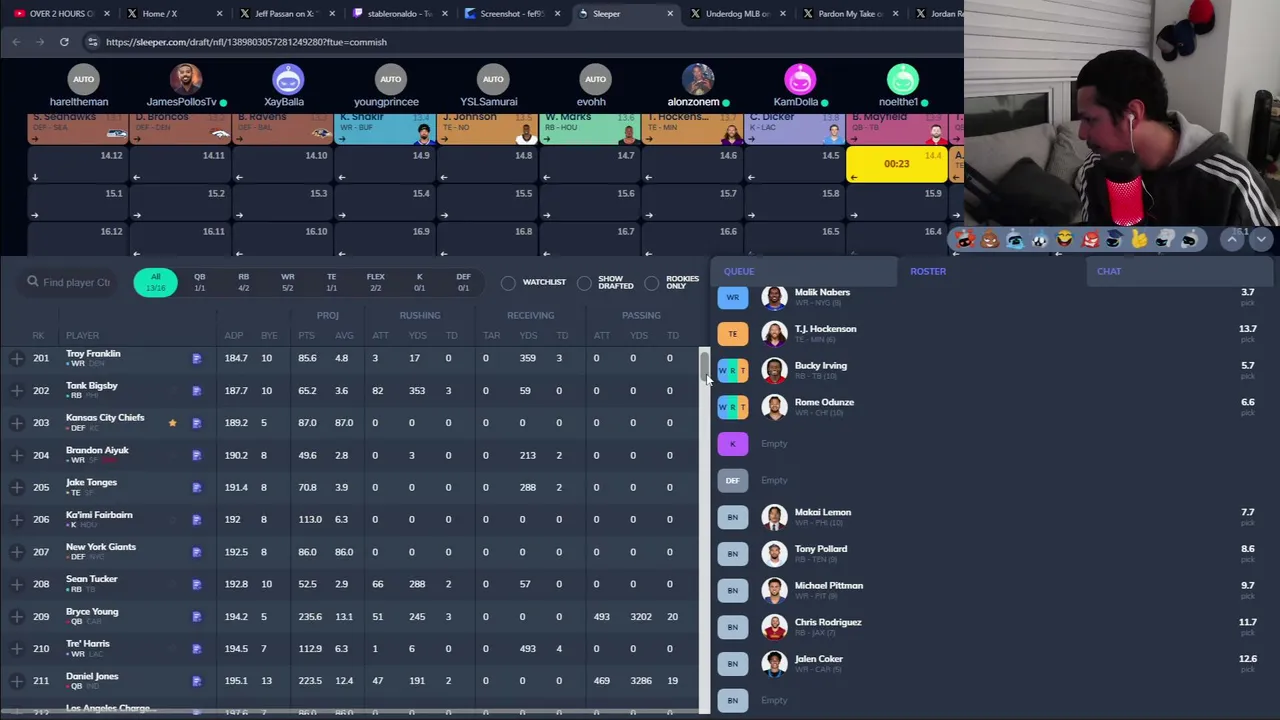The image size is (1280, 720).
Task: Reload the page with the browser refresh icon
Action: [64, 42]
